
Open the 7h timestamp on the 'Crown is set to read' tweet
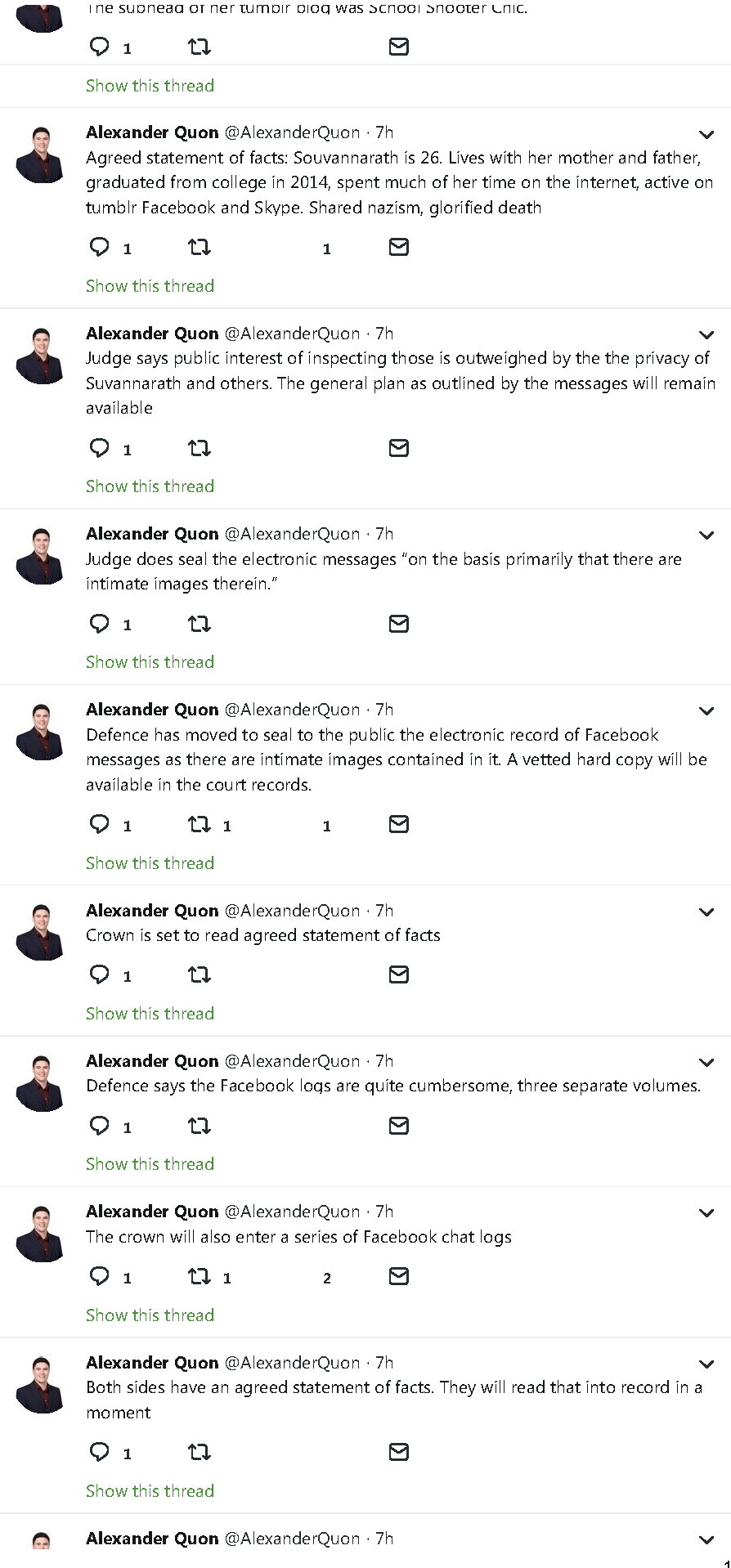tap(384, 911)
